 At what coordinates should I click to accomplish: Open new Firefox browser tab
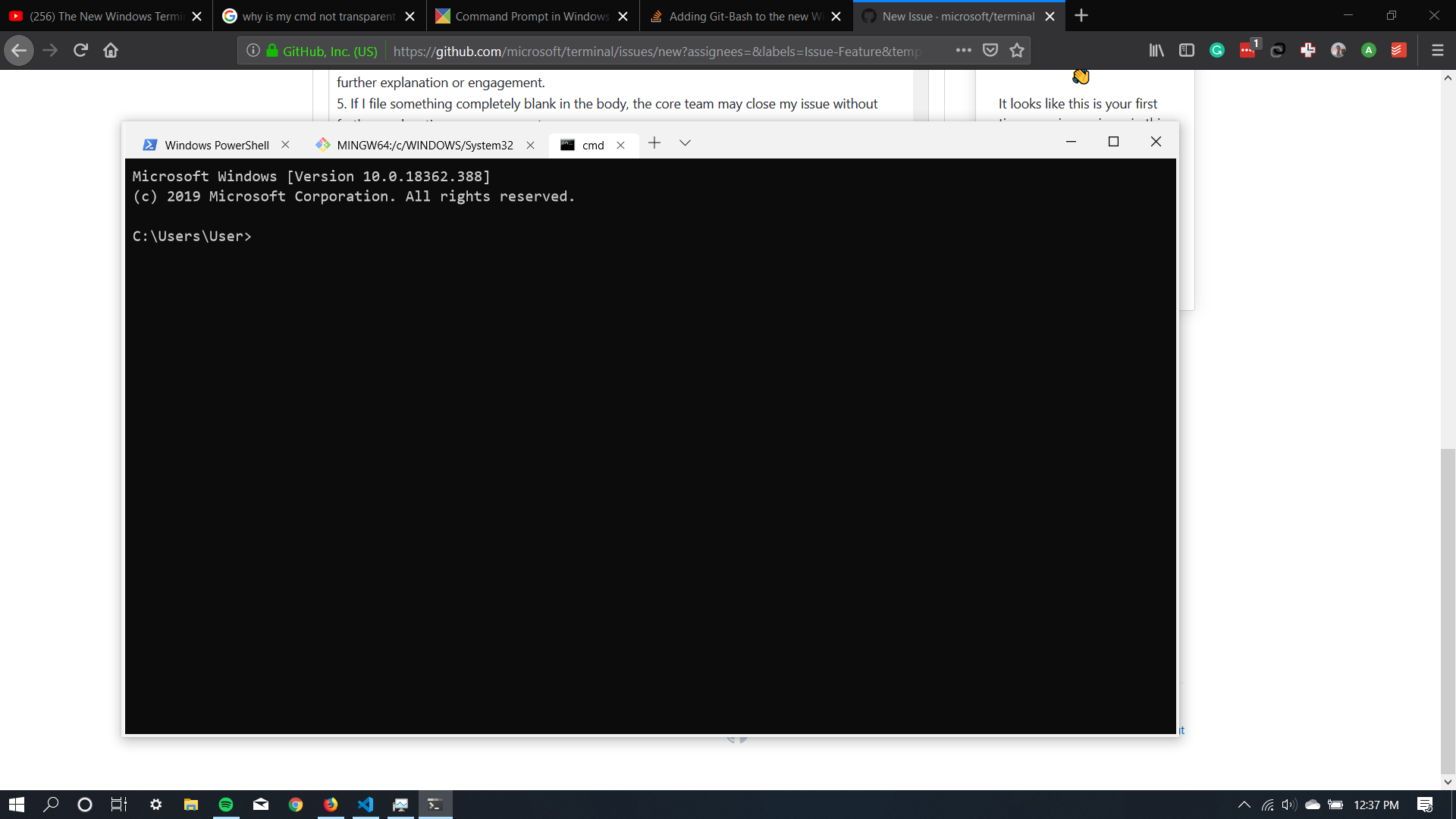click(1081, 16)
